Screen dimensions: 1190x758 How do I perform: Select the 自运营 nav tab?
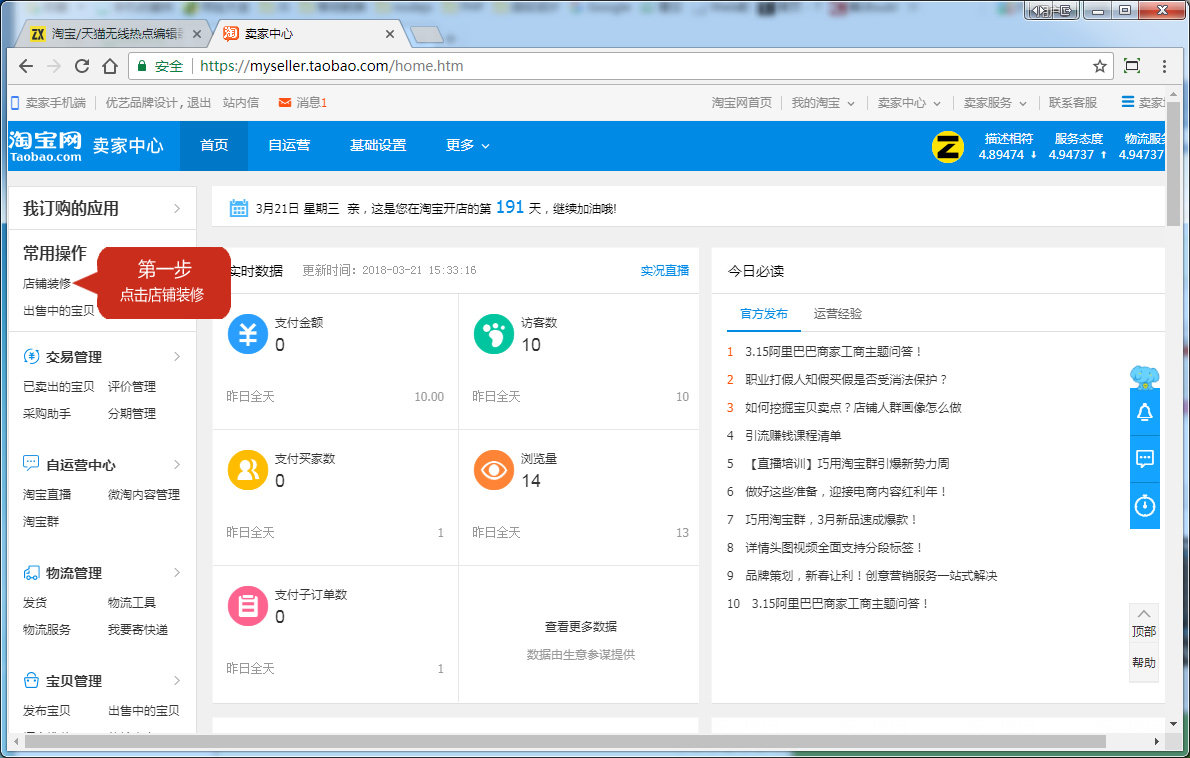pos(289,145)
